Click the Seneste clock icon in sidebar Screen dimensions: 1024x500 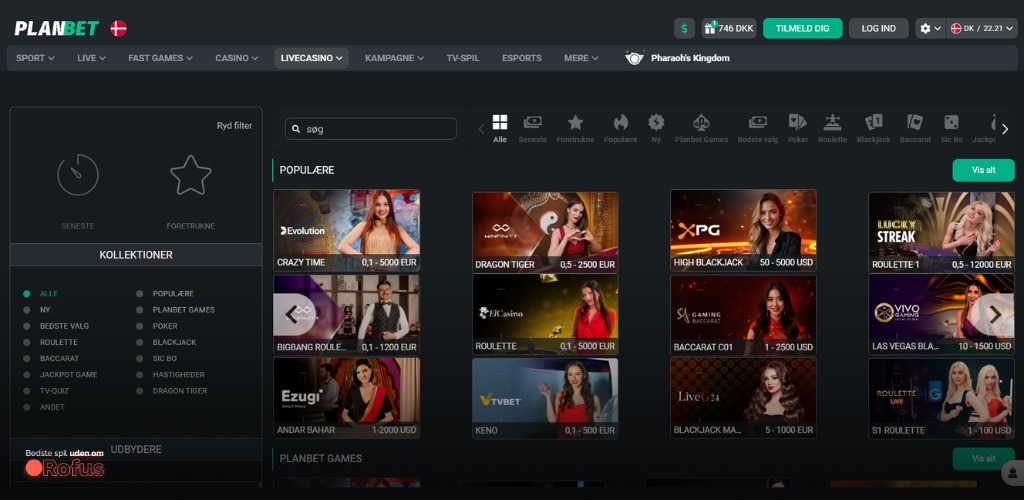coord(78,174)
